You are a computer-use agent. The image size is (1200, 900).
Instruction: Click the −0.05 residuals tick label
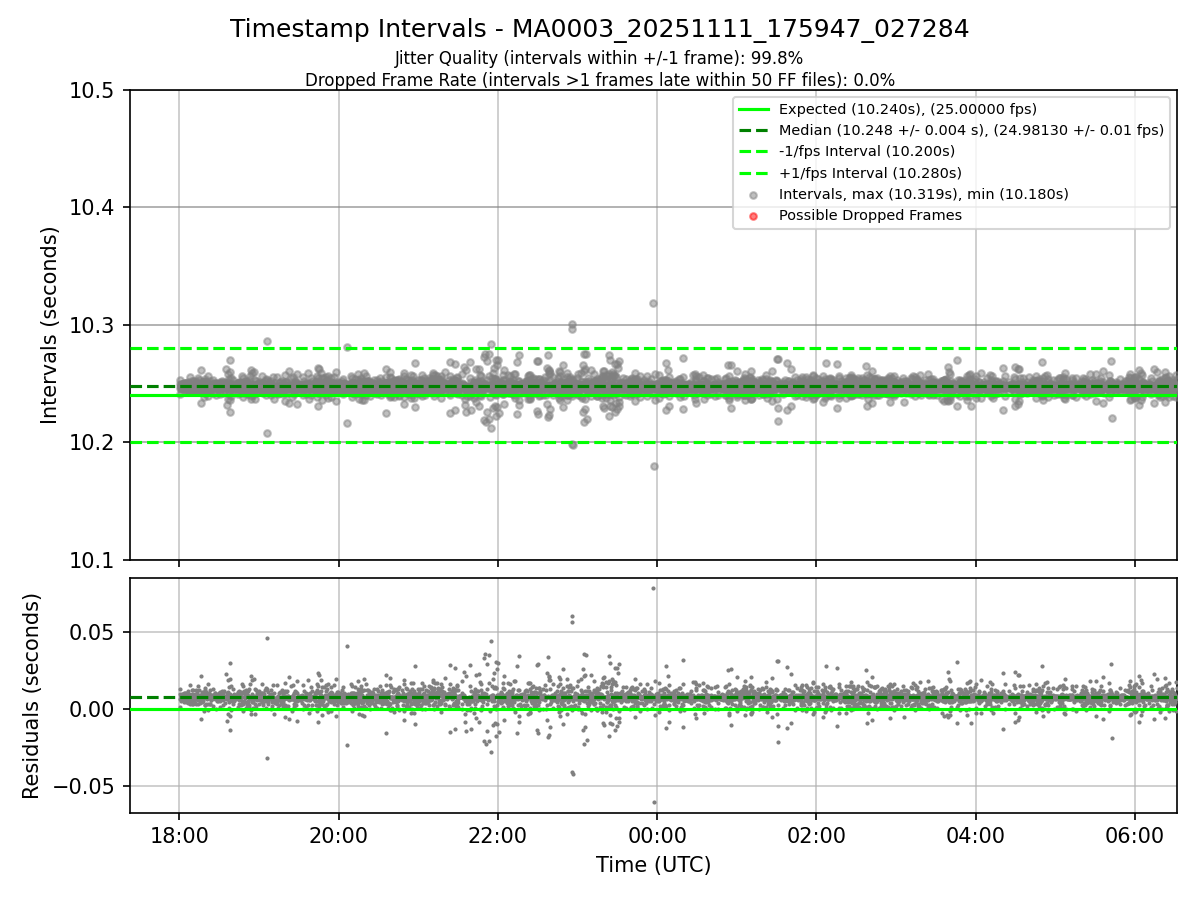86,786
